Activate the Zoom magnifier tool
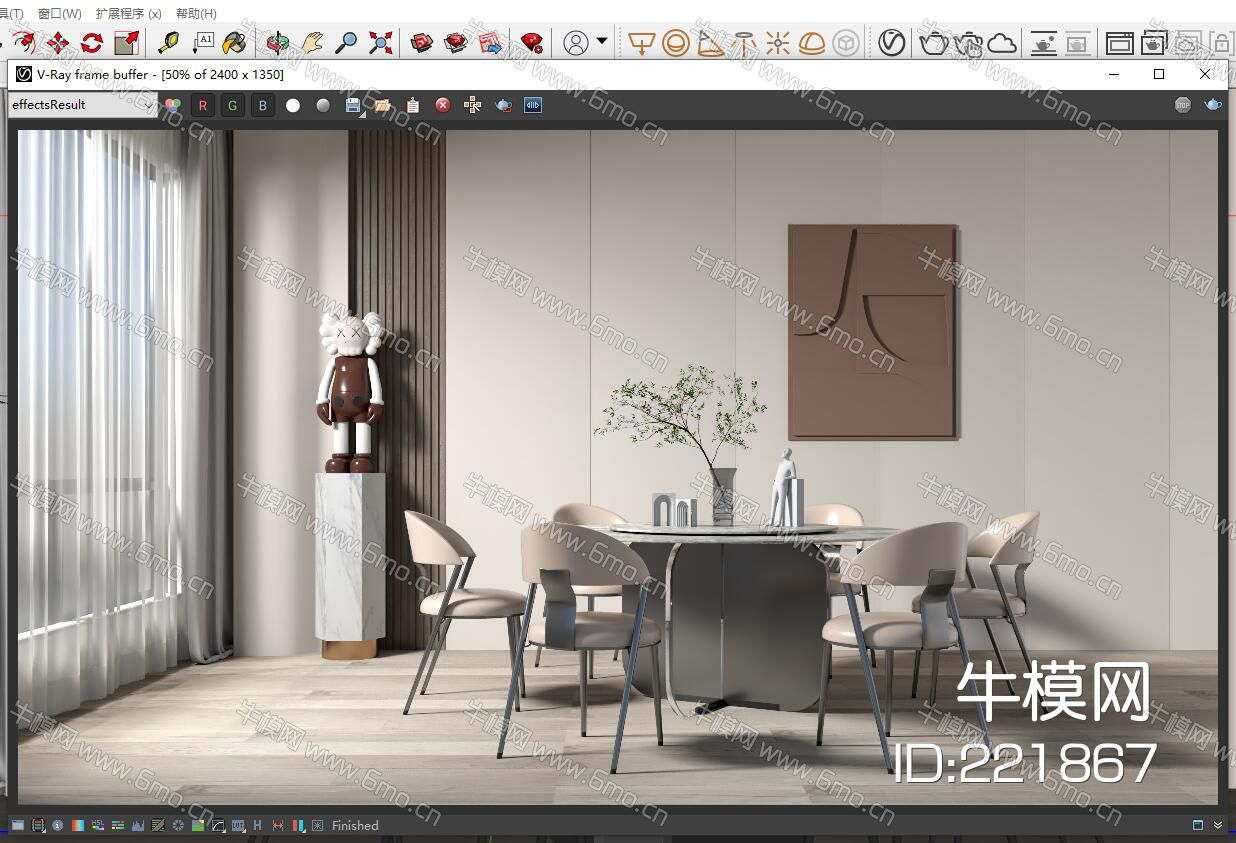The width and height of the screenshot is (1236, 843). point(346,42)
